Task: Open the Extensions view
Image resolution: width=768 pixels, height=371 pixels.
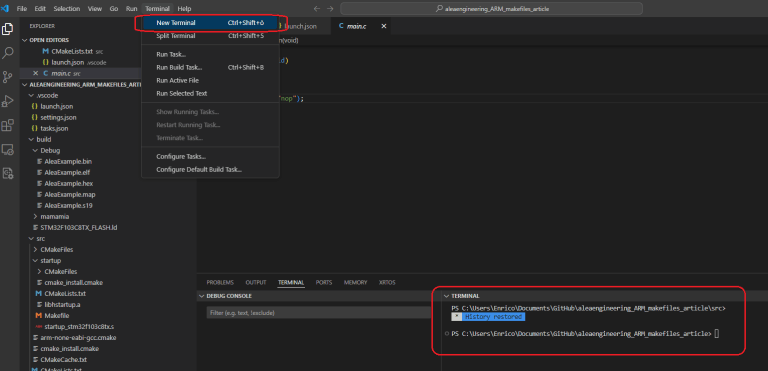Action: tap(7, 125)
